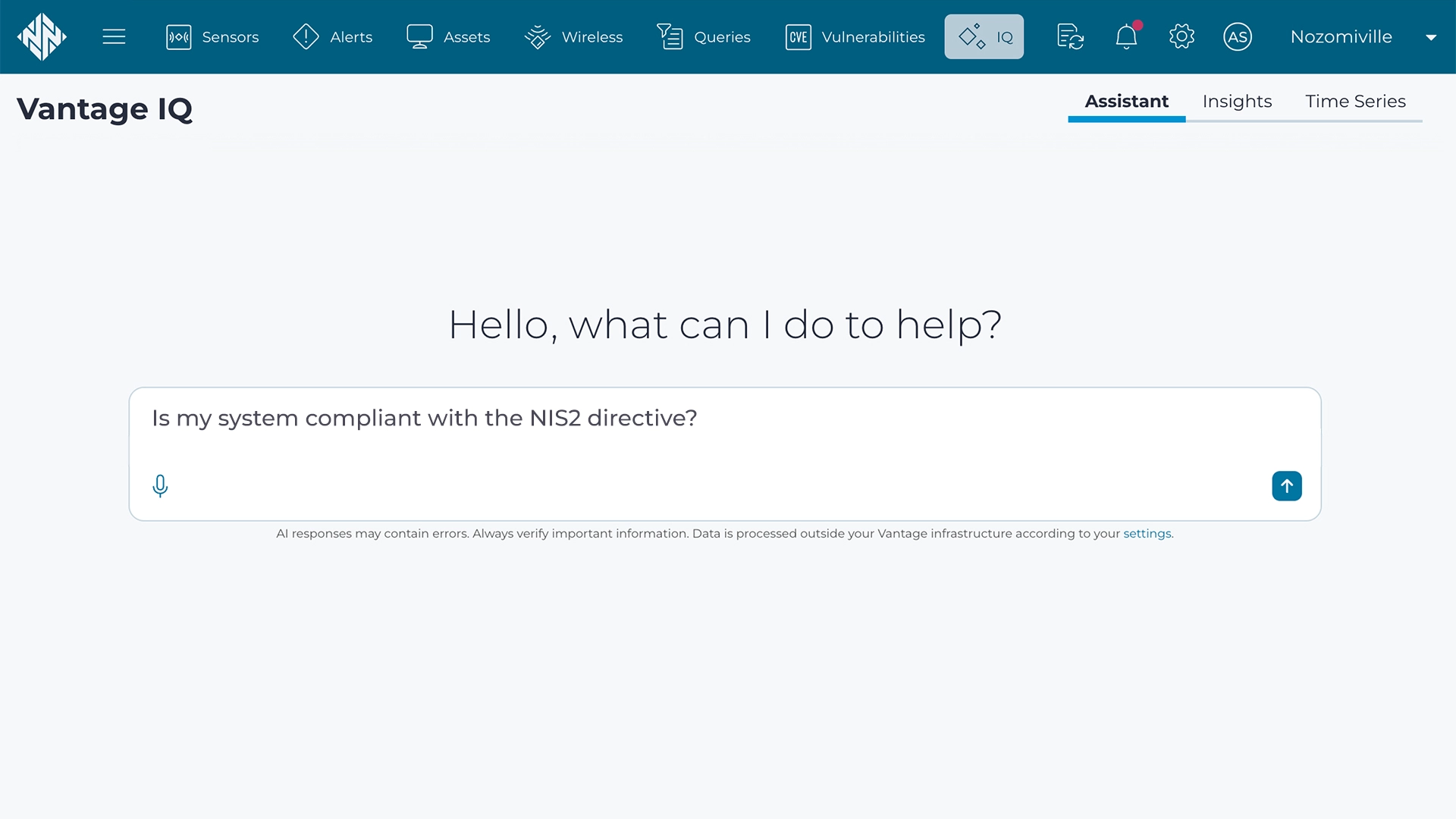The image size is (1456, 819).
Task: Open the CVE Vulnerabilities section
Action: click(855, 36)
